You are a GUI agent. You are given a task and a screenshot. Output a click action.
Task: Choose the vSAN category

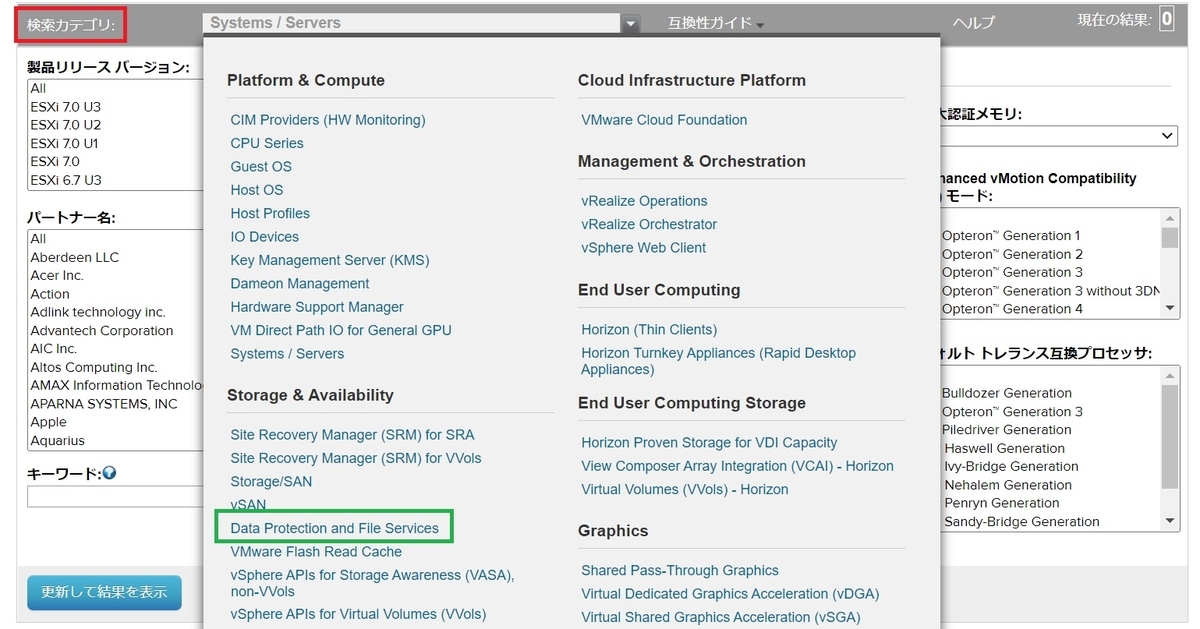tap(249, 505)
